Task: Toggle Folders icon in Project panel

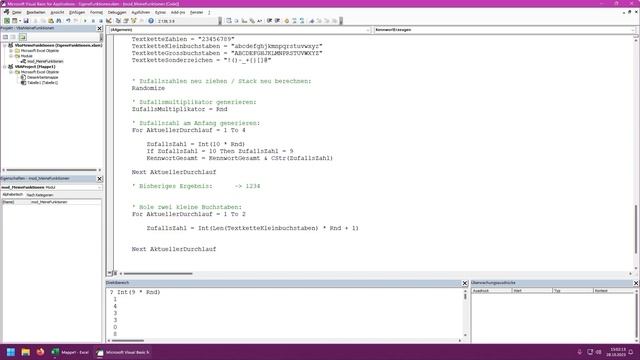Action: [x=22, y=37]
